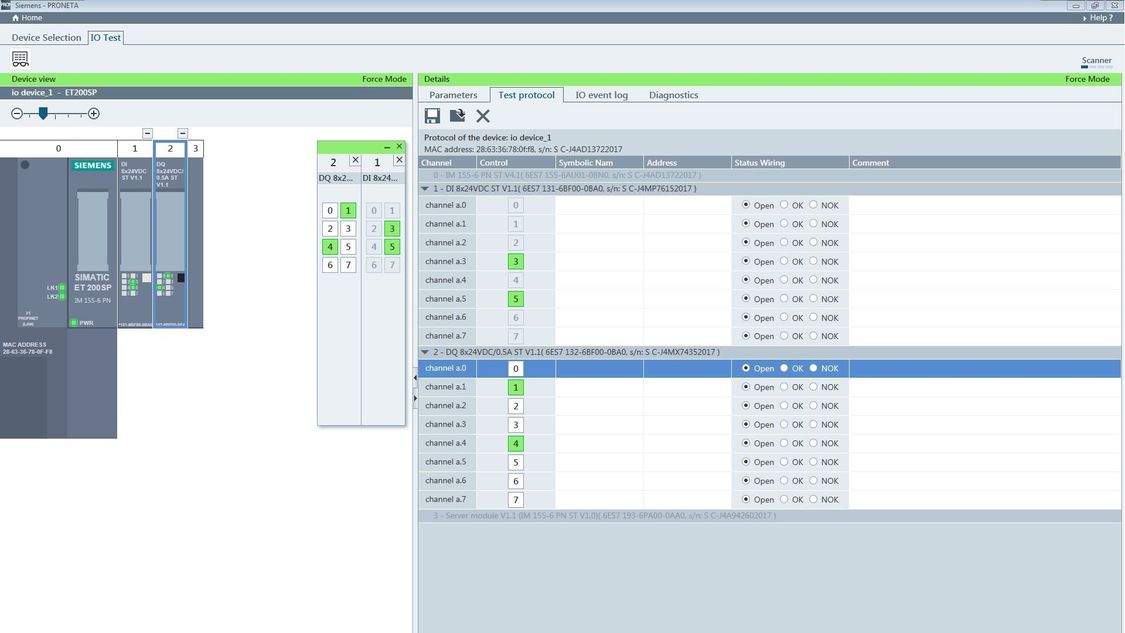This screenshot has height=633, width=1125.
Task: Collapse the DI 8x24VDC ST module group
Action: tap(425, 189)
